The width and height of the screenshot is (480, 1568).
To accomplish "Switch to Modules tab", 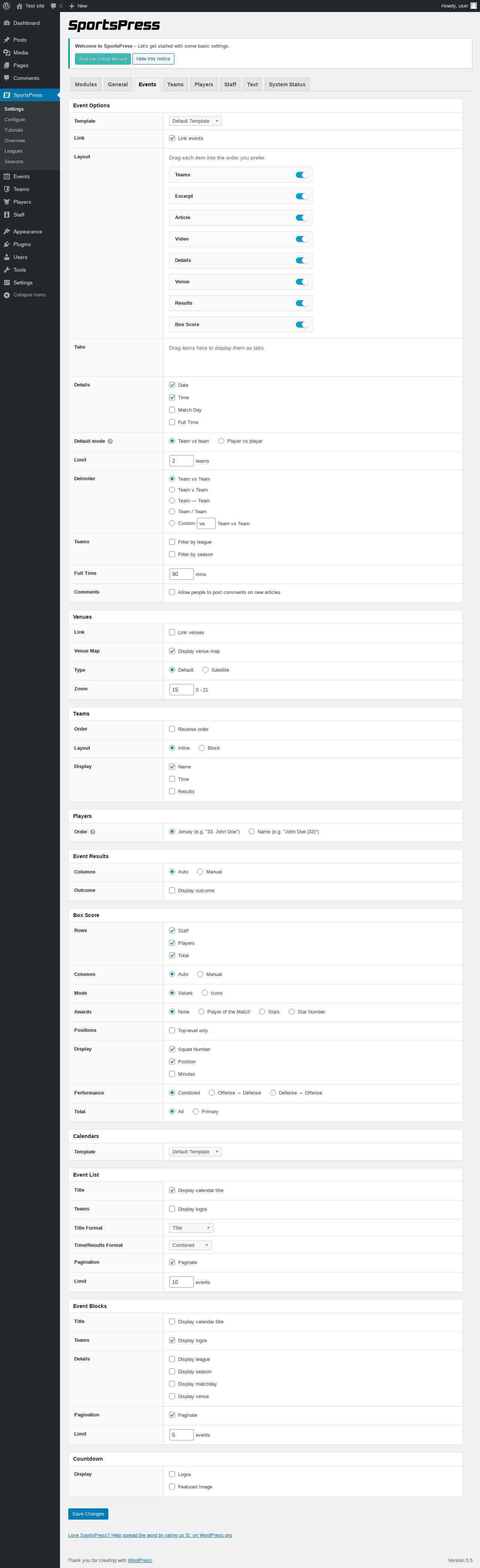I will [86, 84].
